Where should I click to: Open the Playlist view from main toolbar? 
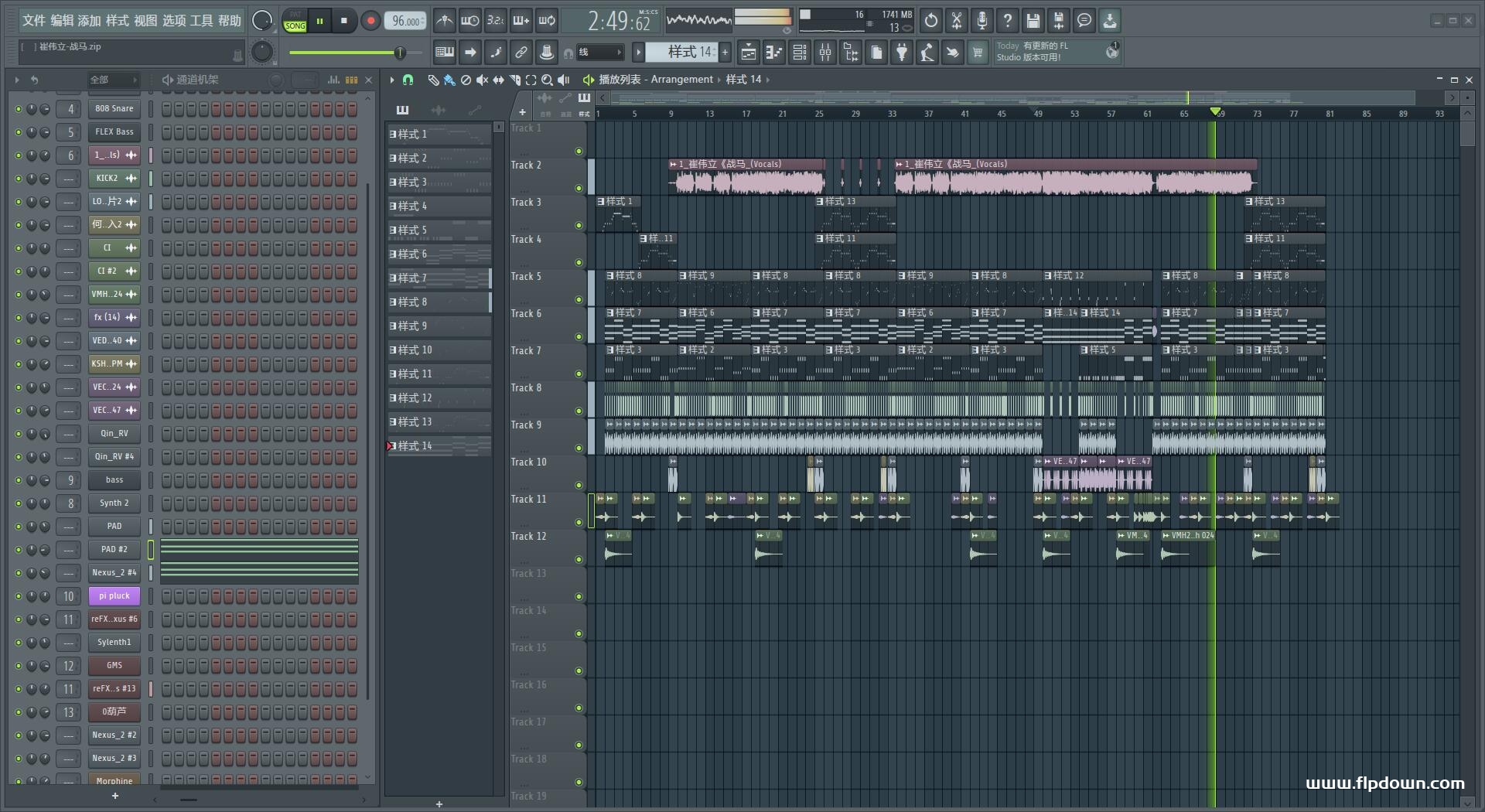(748, 53)
